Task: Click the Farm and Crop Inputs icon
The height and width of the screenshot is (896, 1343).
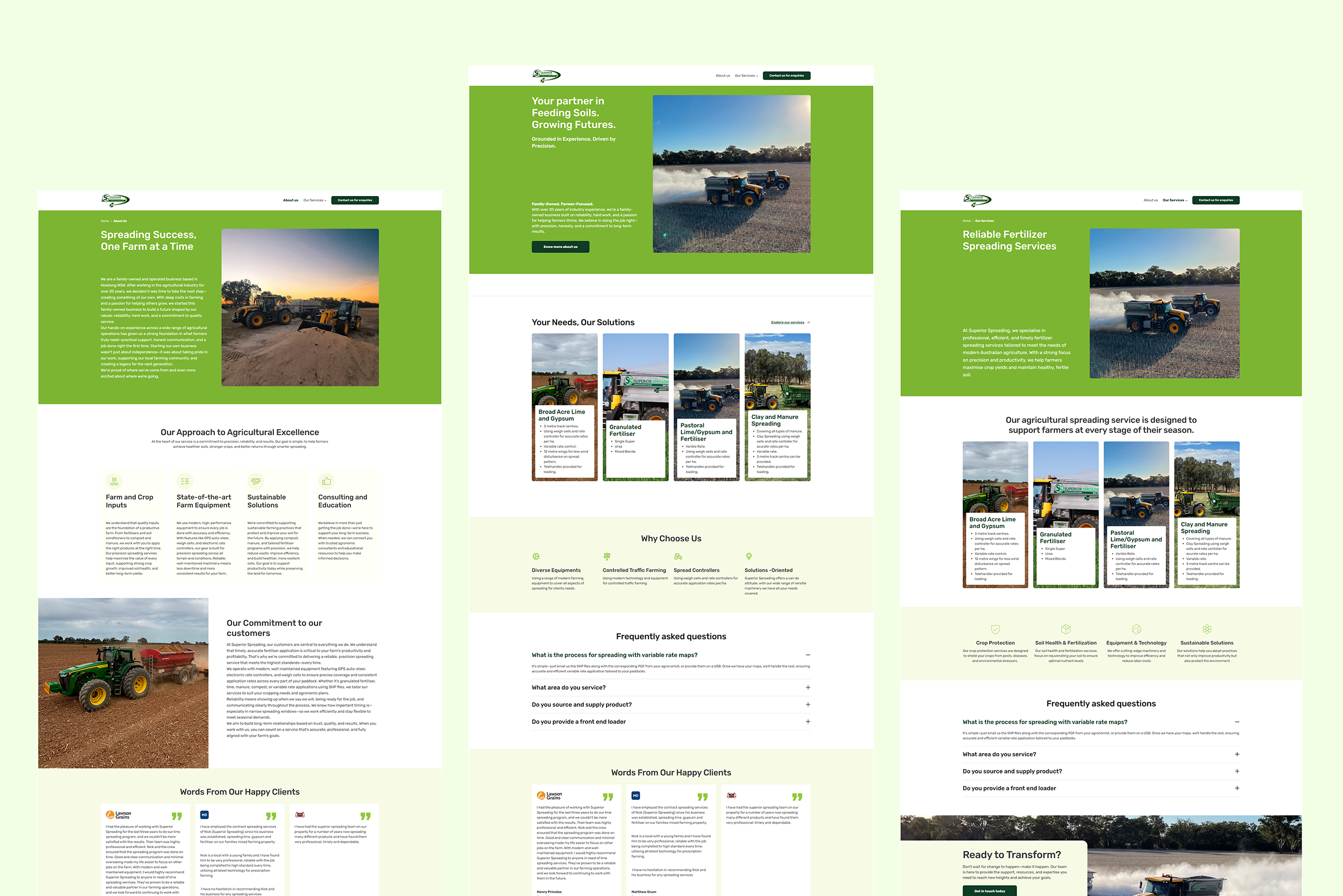Action: pos(115,482)
